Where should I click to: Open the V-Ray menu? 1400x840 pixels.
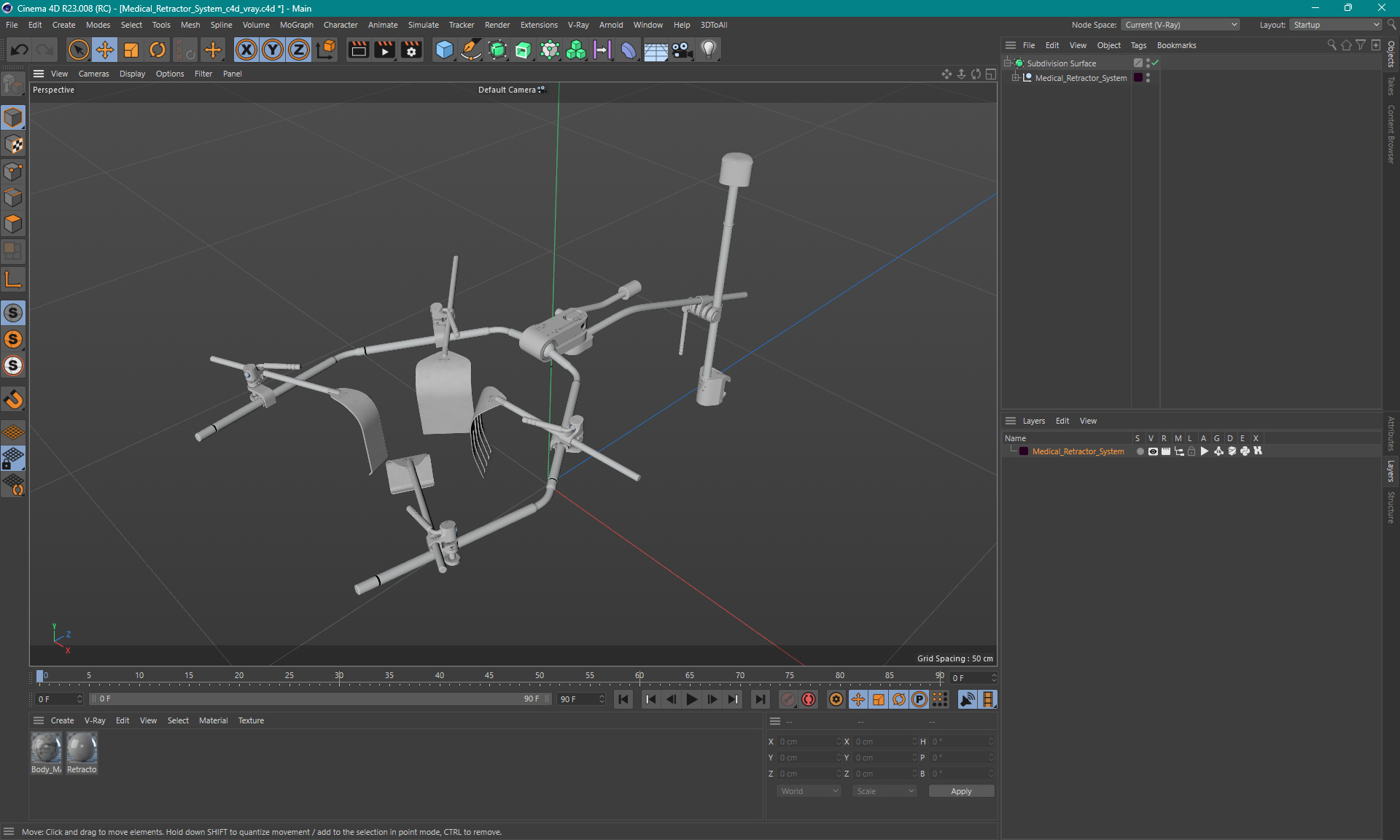tap(578, 25)
